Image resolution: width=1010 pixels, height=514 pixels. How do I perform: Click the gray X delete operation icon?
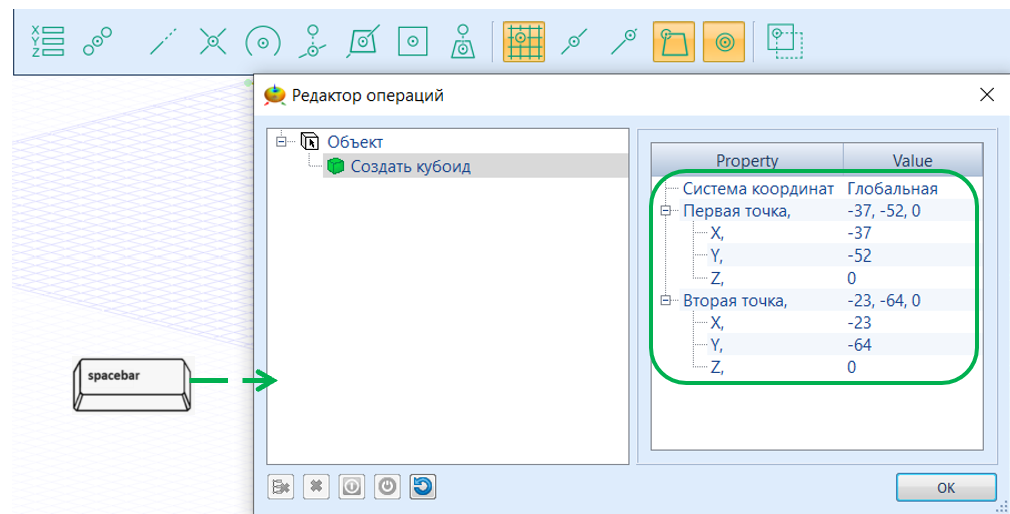click(315, 486)
